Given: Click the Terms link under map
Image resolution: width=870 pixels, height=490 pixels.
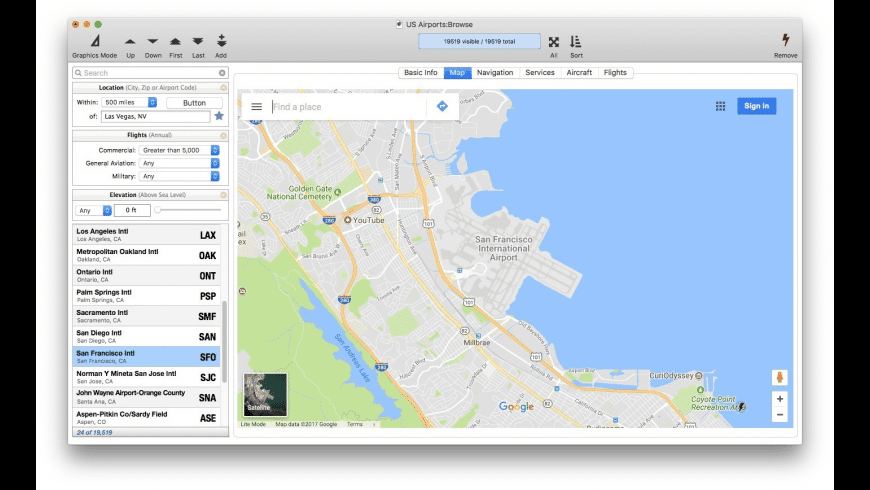Looking at the screenshot, I should [355, 424].
